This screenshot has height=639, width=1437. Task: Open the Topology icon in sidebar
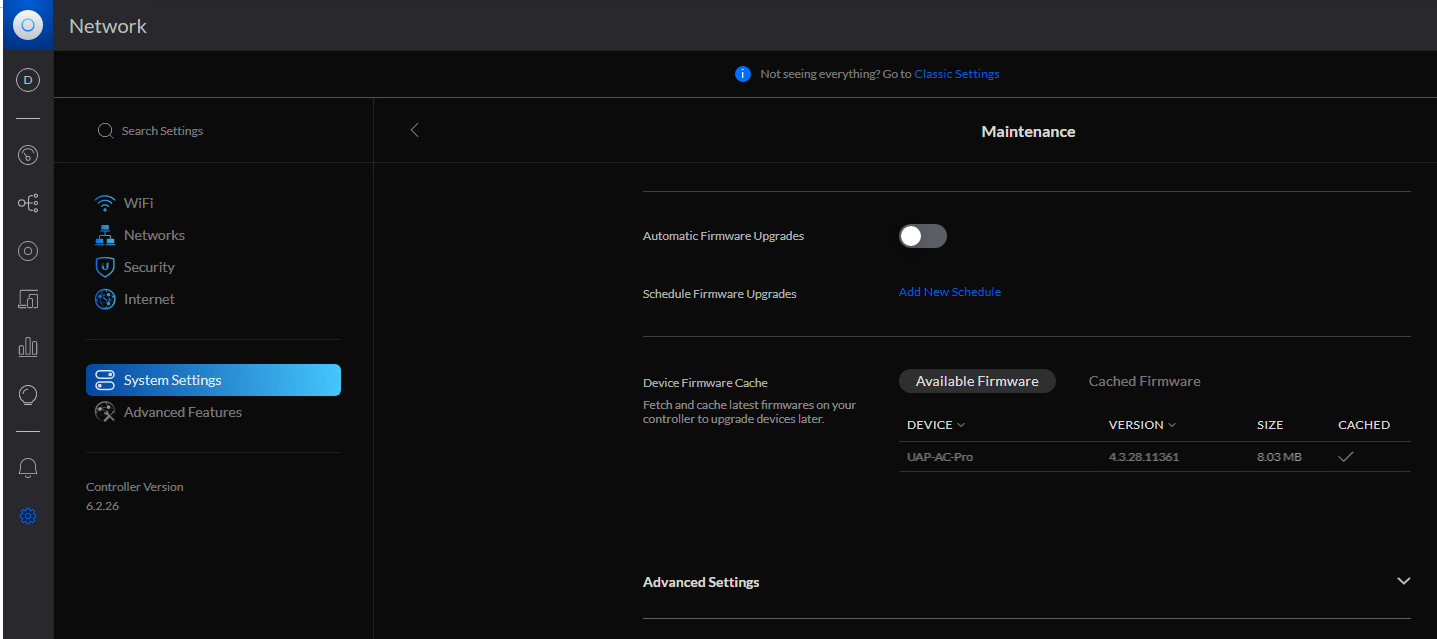(x=28, y=203)
